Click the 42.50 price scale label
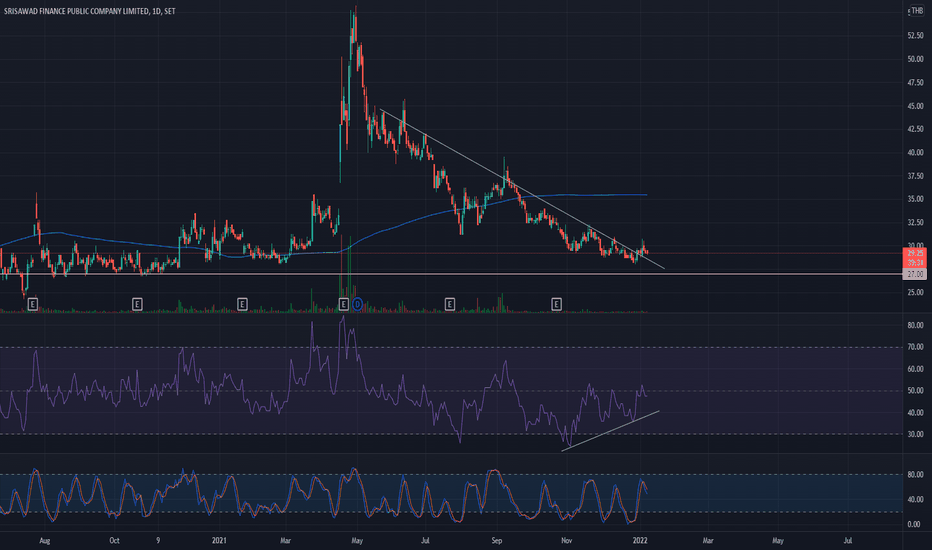Viewport: 932px width, 550px height. coord(915,129)
